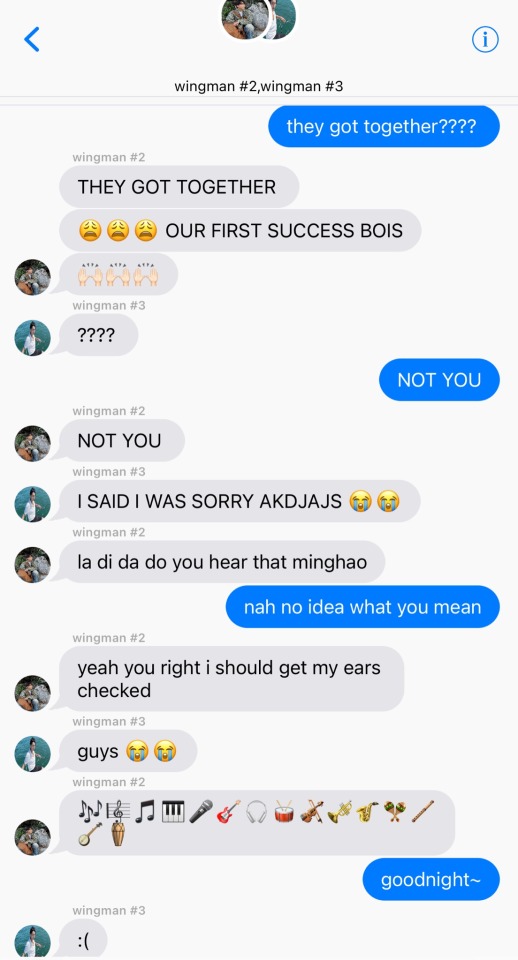
Task: Tap the raised hands emoji message
Action: (118, 275)
